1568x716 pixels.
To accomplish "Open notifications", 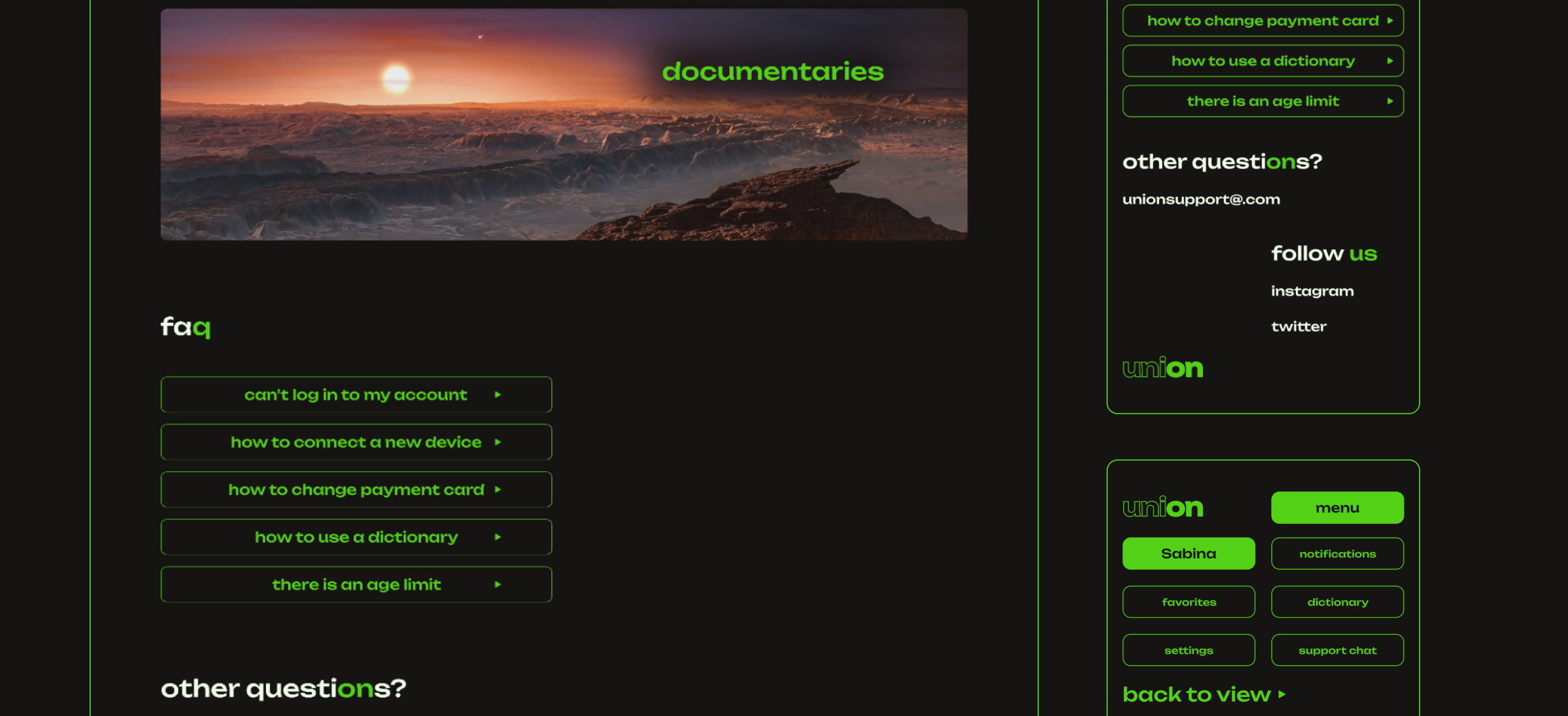I will [1337, 553].
